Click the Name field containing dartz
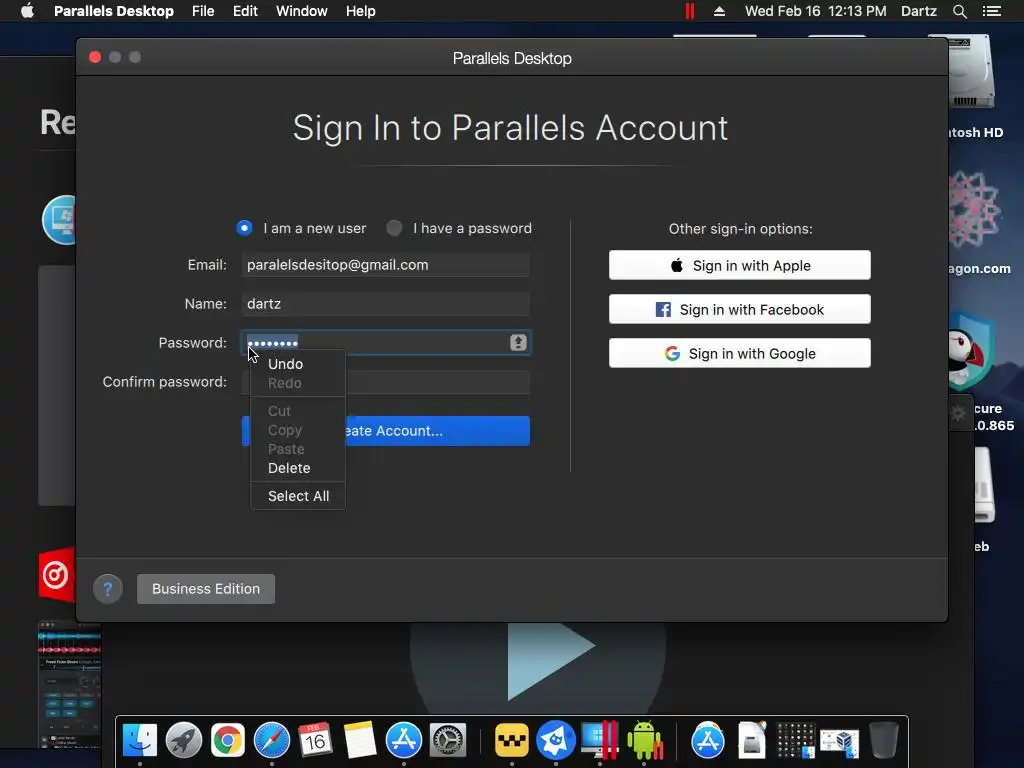 [385, 304]
